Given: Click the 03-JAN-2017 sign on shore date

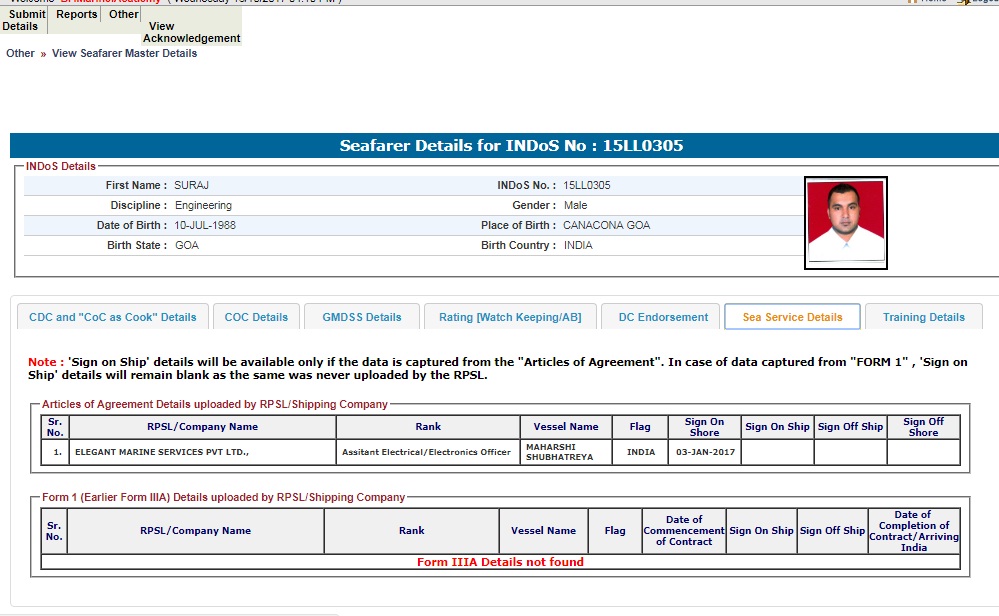Looking at the screenshot, I should click(704, 452).
